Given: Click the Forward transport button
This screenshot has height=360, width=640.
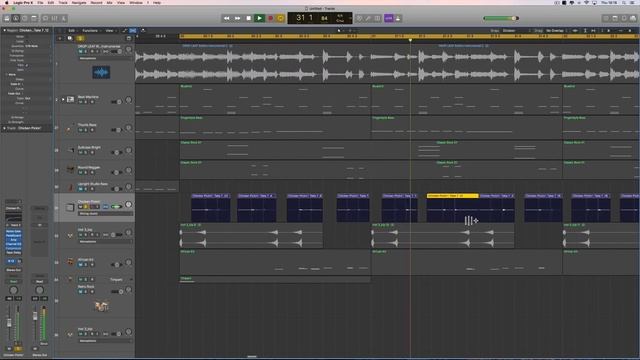Looking at the screenshot, I should pos(238,18).
